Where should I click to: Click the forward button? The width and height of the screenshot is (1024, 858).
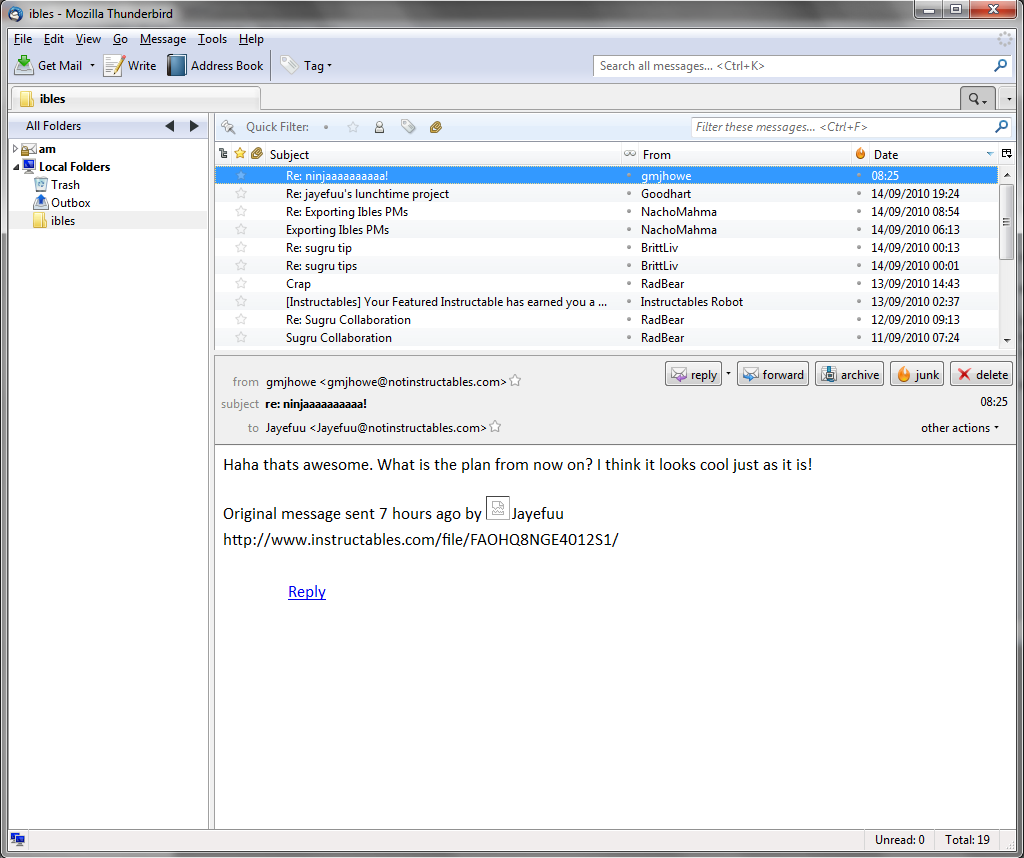tap(773, 374)
